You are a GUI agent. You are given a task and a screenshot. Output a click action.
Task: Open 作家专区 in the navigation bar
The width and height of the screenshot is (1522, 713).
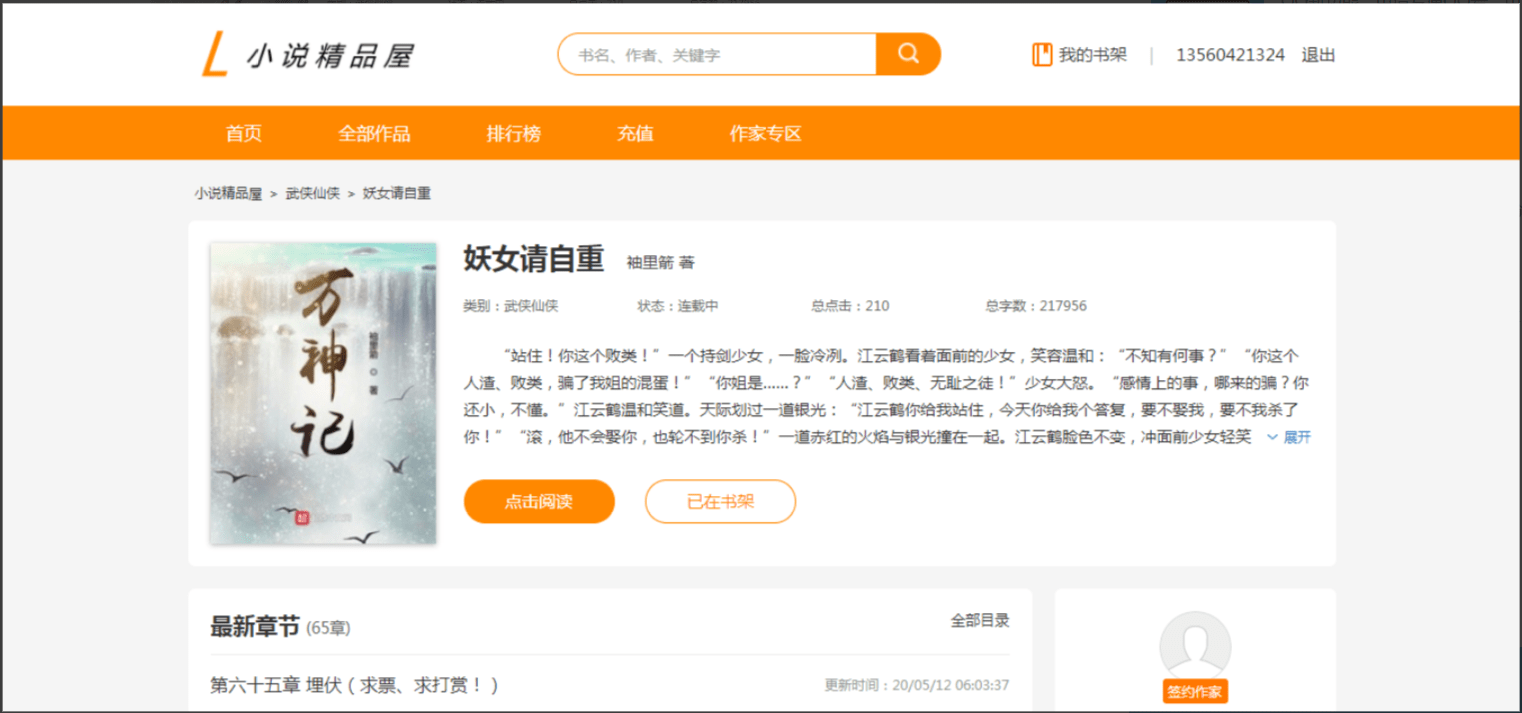(766, 133)
